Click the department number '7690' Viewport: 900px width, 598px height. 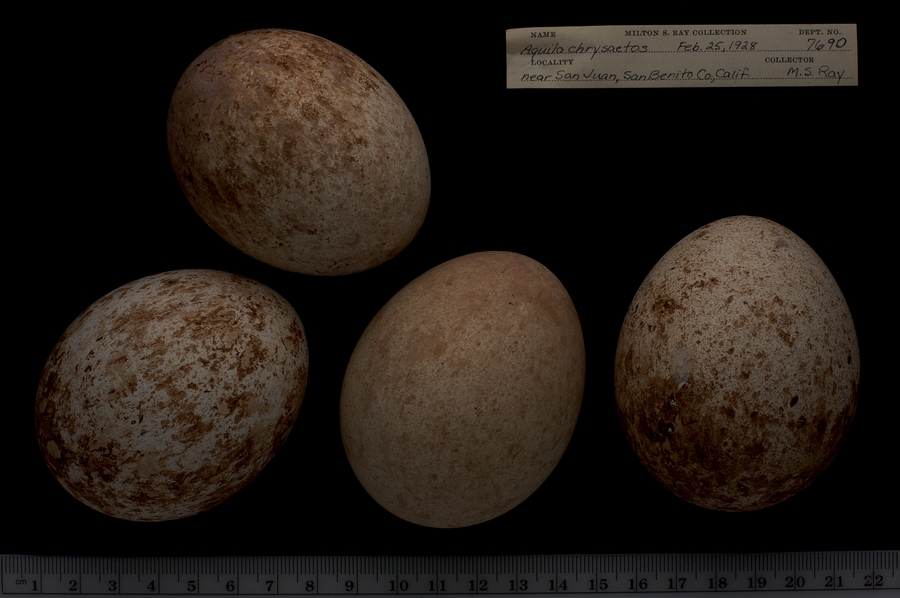click(x=826, y=44)
